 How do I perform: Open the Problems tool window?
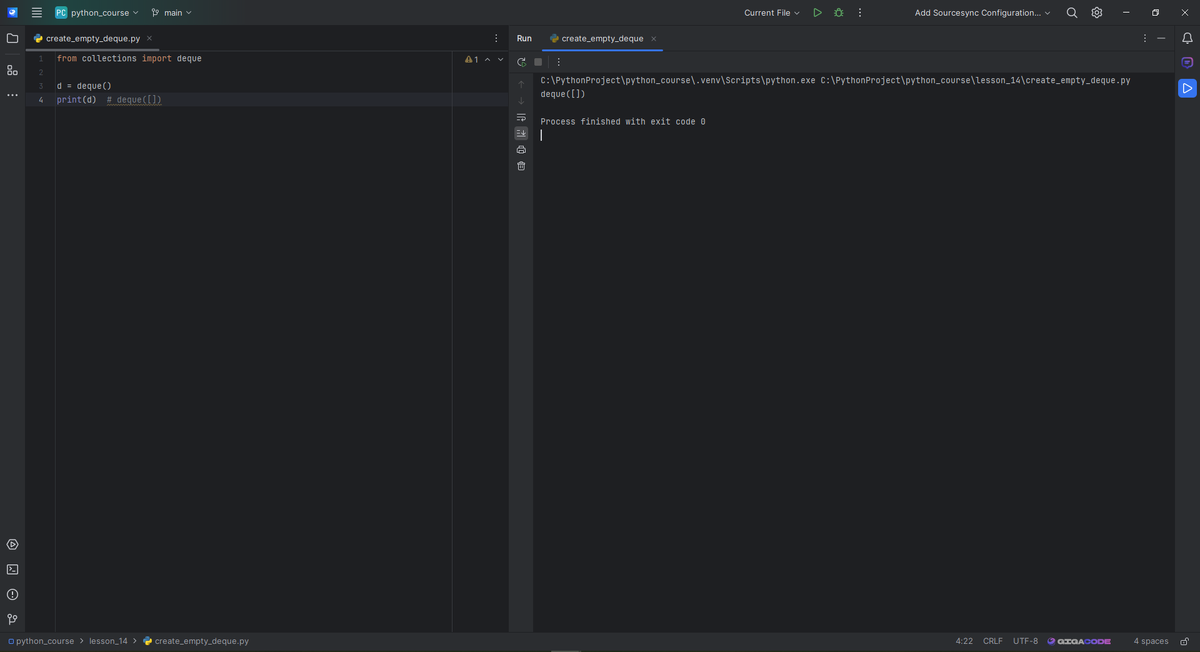(x=12, y=595)
